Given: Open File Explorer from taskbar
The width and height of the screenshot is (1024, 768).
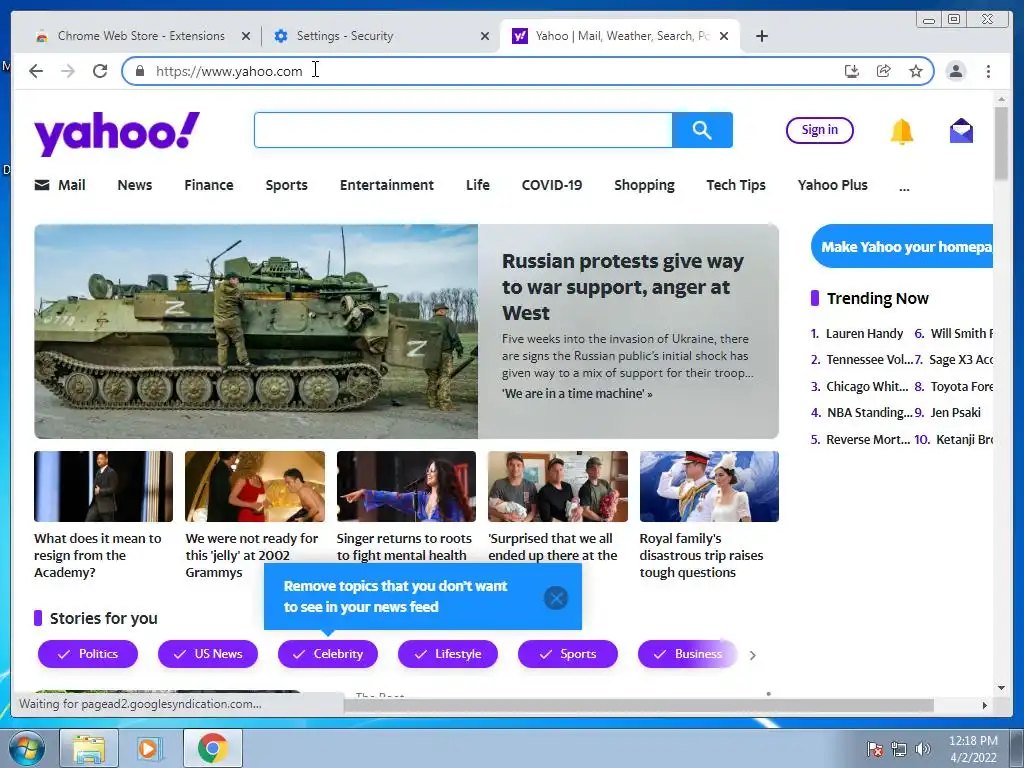Looking at the screenshot, I should click(89, 748).
